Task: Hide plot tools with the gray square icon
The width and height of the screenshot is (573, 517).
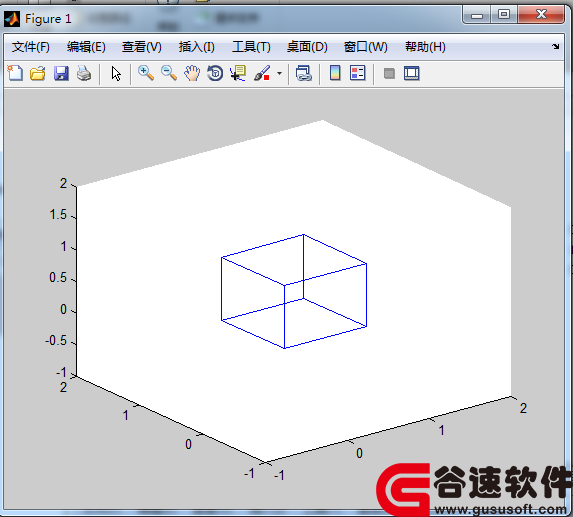Action: (x=389, y=73)
